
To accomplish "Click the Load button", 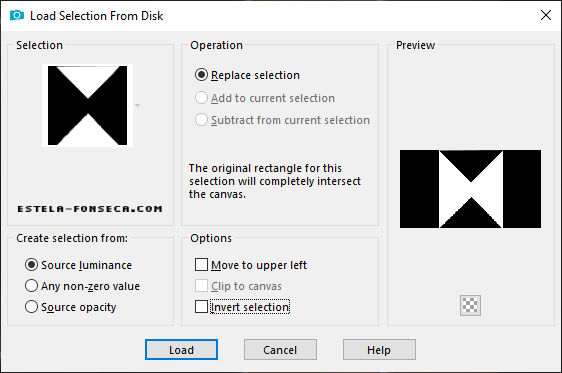I will point(181,349).
